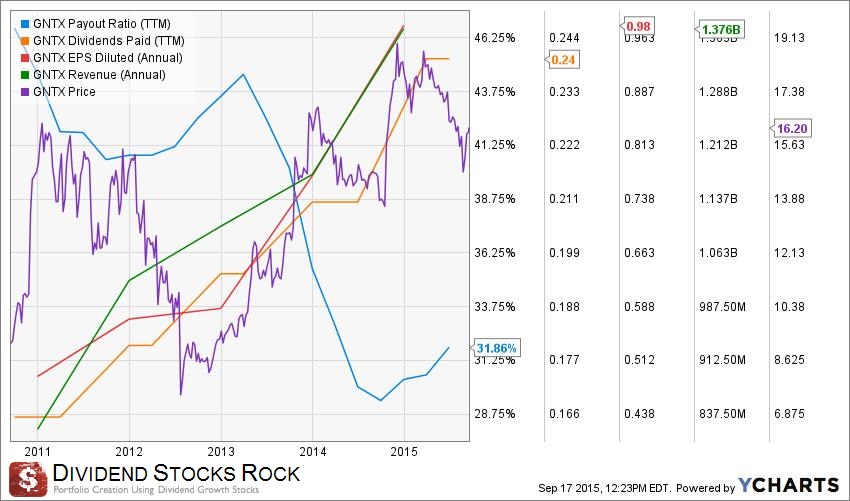Click the 1.137B revenue axis value
Viewport: 850px width, 501px height.
point(718,199)
